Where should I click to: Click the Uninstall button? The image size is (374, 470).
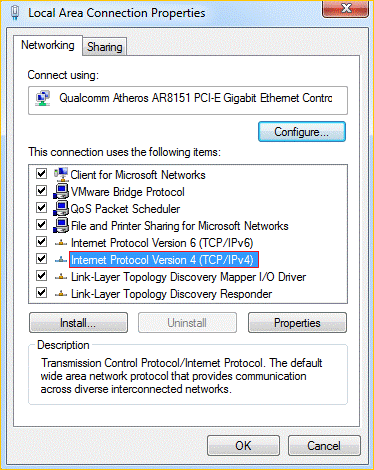[187, 323]
